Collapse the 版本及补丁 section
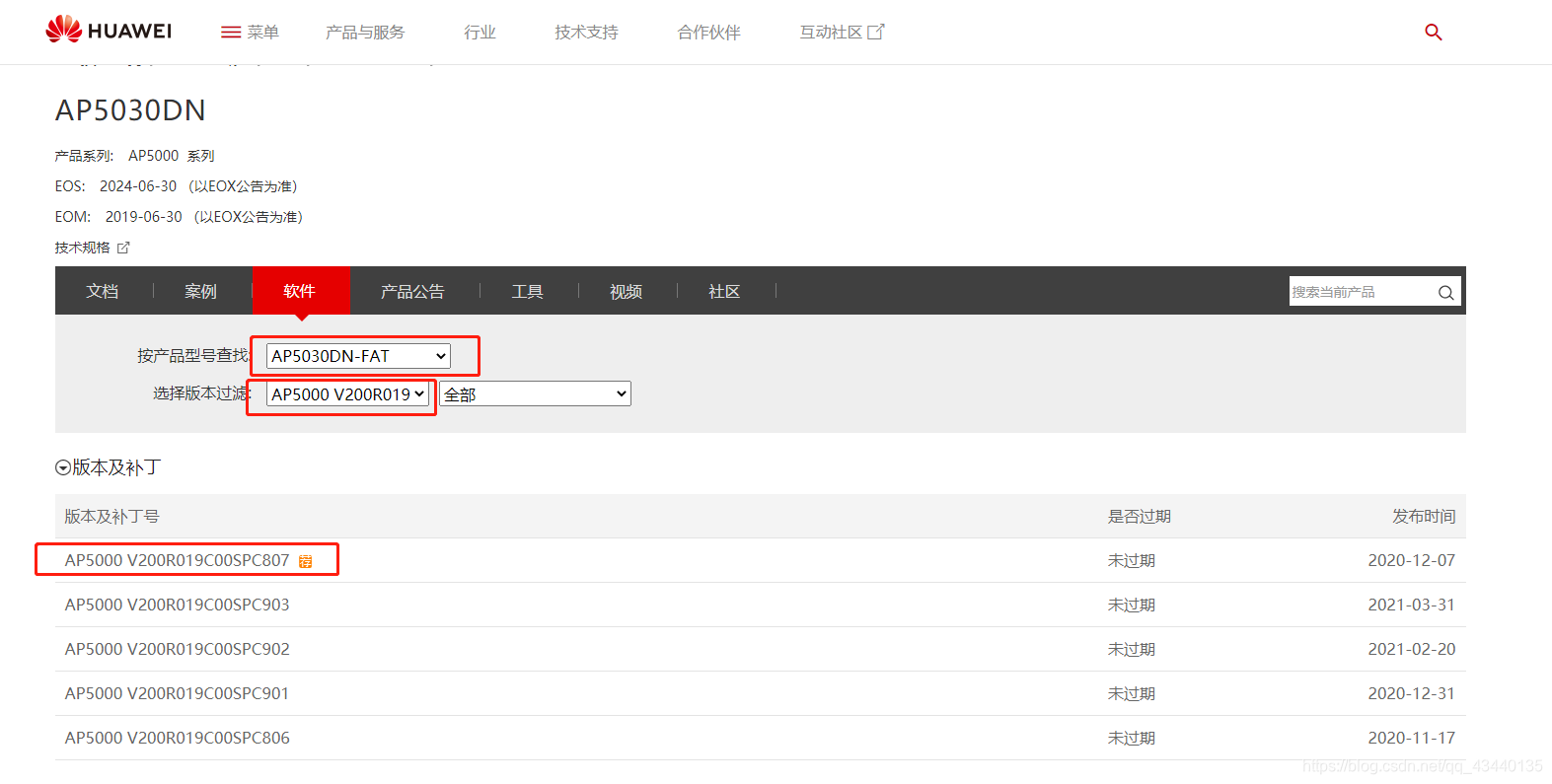 (x=63, y=467)
